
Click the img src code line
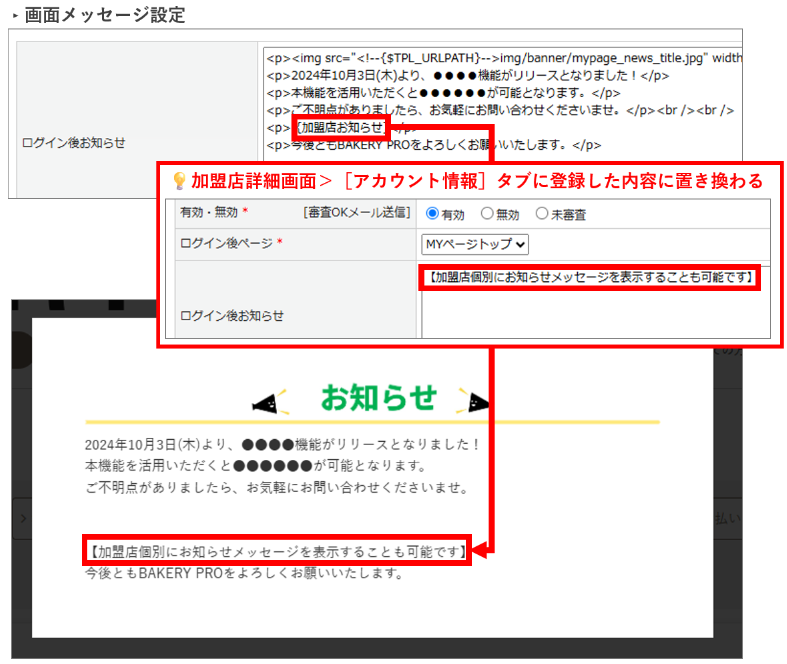pos(504,58)
